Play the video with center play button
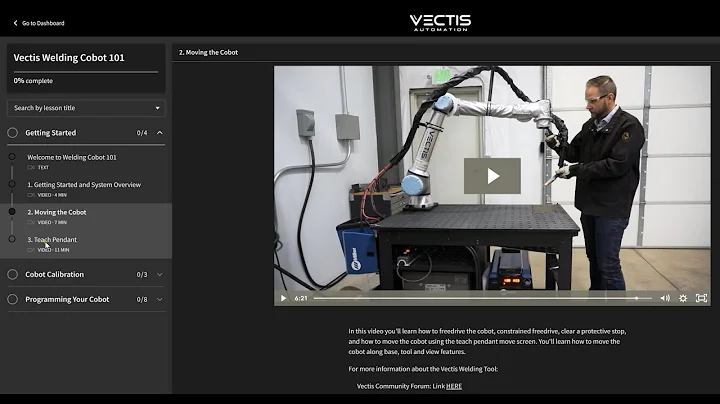The image size is (720, 404). pyautogui.click(x=492, y=176)
